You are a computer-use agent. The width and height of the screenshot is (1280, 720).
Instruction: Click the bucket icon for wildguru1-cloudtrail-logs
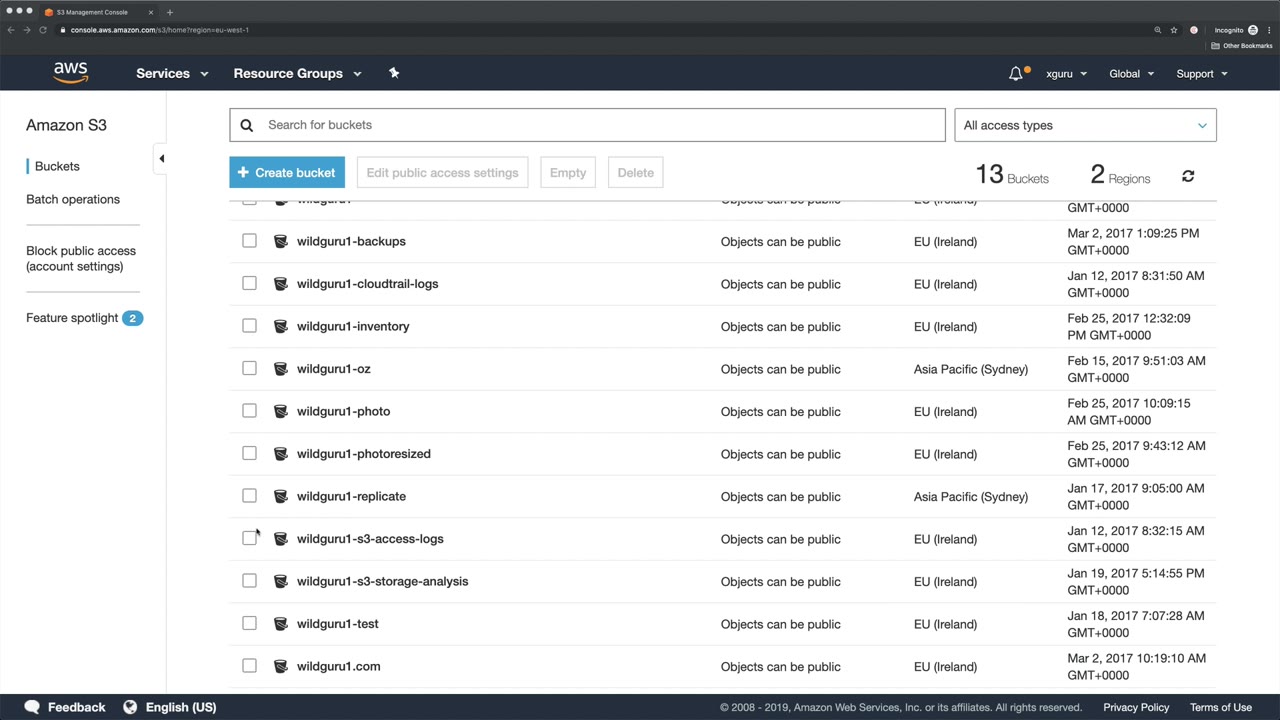281,284
